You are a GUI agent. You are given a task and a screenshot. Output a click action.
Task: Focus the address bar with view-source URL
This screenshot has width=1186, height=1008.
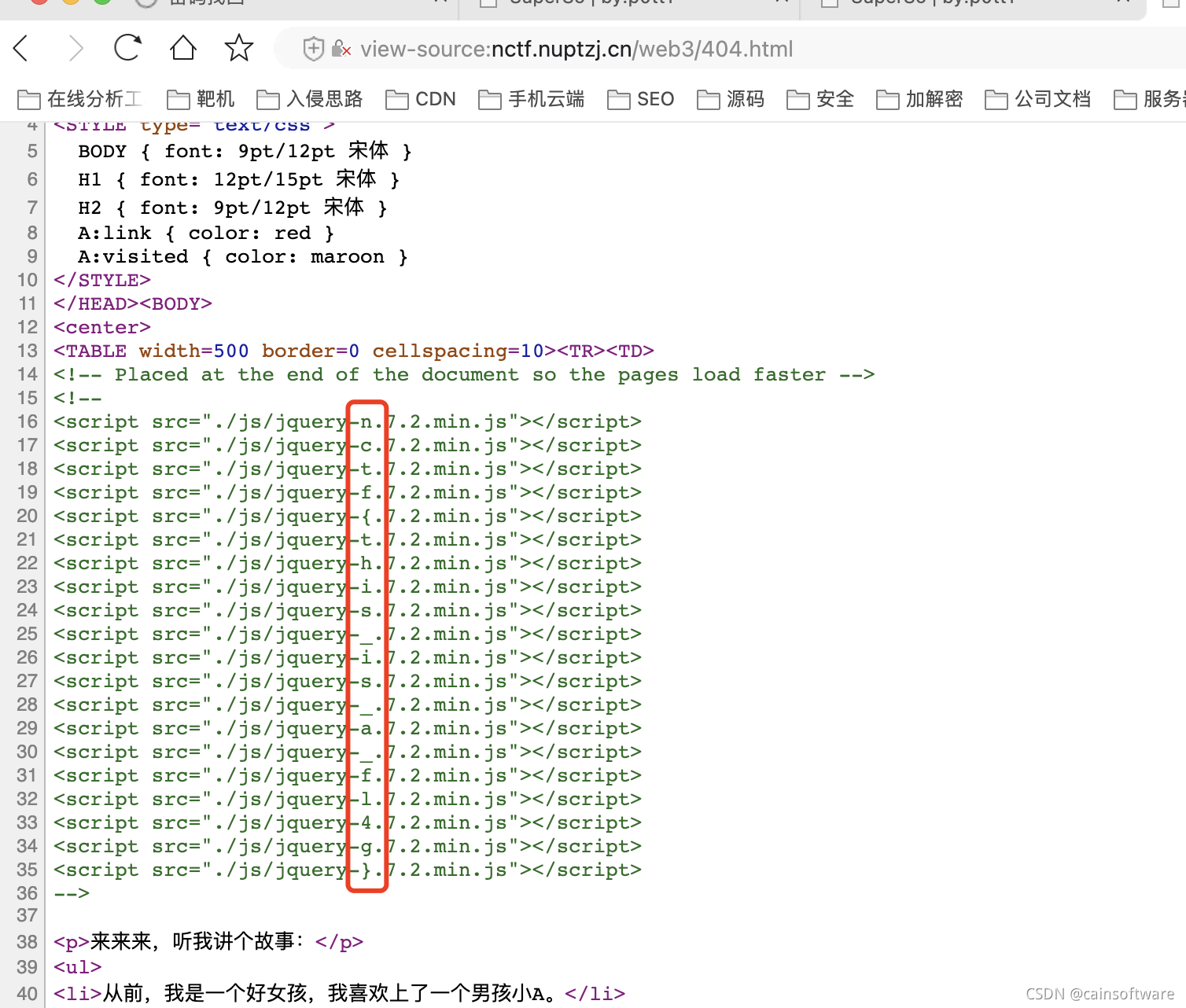576,49
